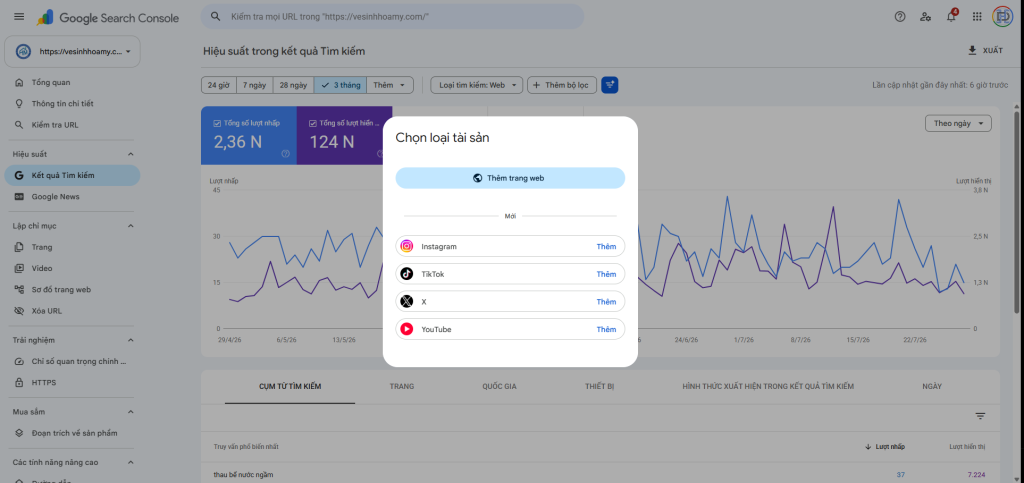The height and width of the screenshot is (483, 1024).
Task: Collapse the Hiệu suất sidebar section
Action: point(130,154)
